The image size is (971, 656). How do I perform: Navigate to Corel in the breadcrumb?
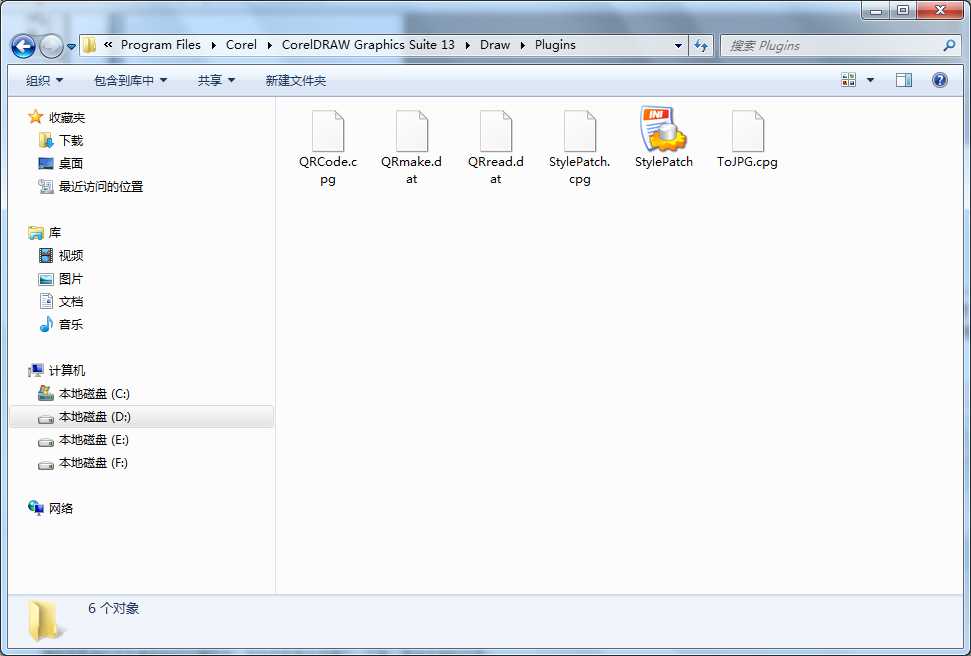[241, 45]
